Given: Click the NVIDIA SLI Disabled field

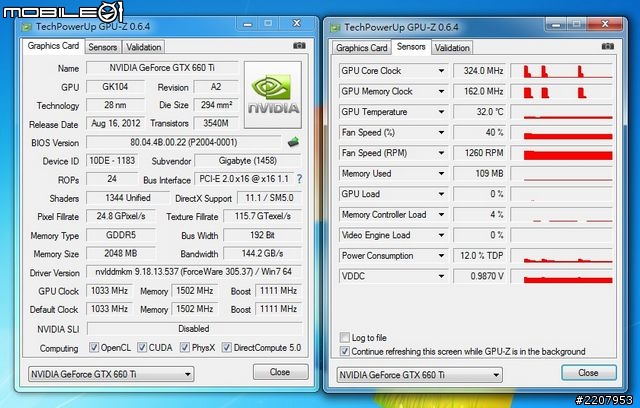Looking at the screenshot, I should 194,329.
